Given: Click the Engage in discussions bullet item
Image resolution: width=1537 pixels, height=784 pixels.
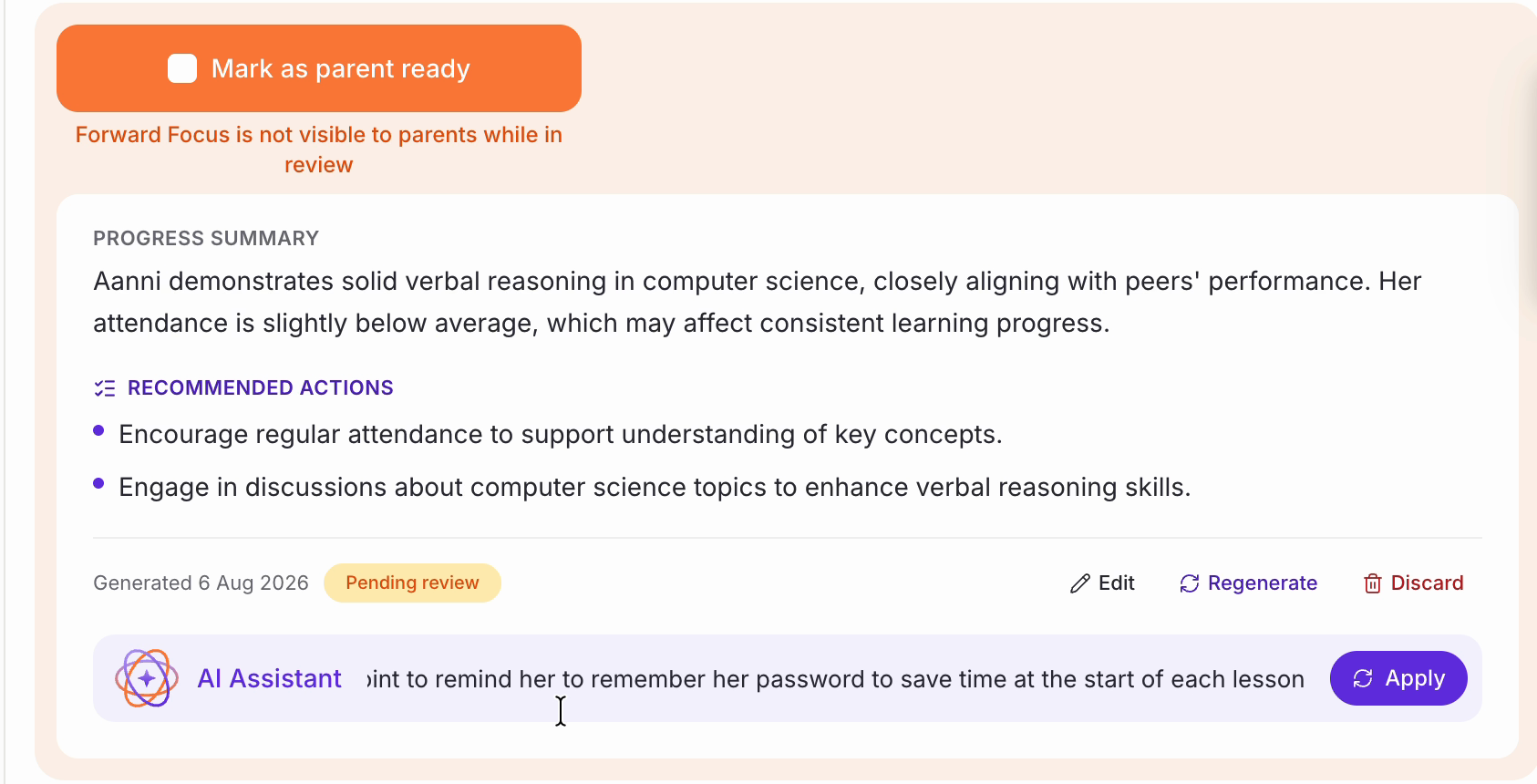Looking at the screenshot, I should (x=655, y=488).
